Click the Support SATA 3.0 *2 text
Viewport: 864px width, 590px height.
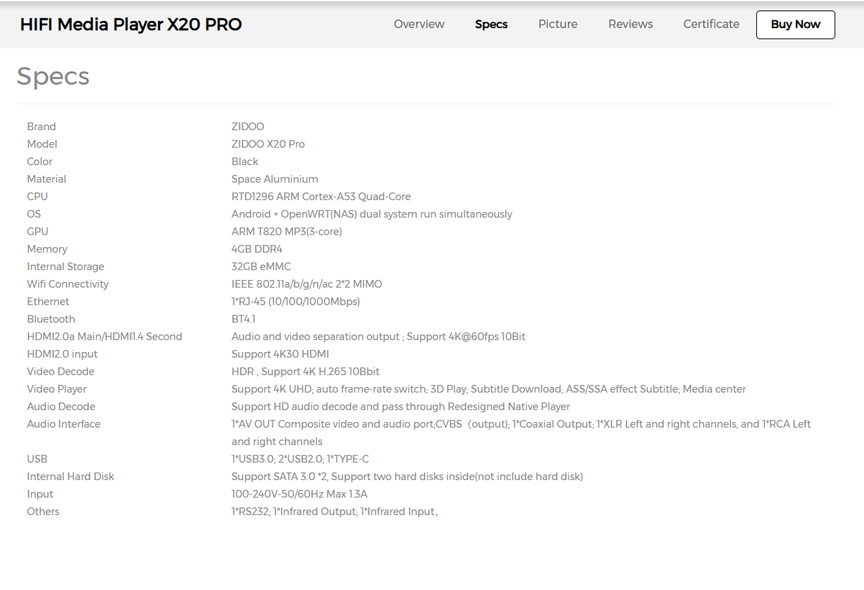pos(407,477)
